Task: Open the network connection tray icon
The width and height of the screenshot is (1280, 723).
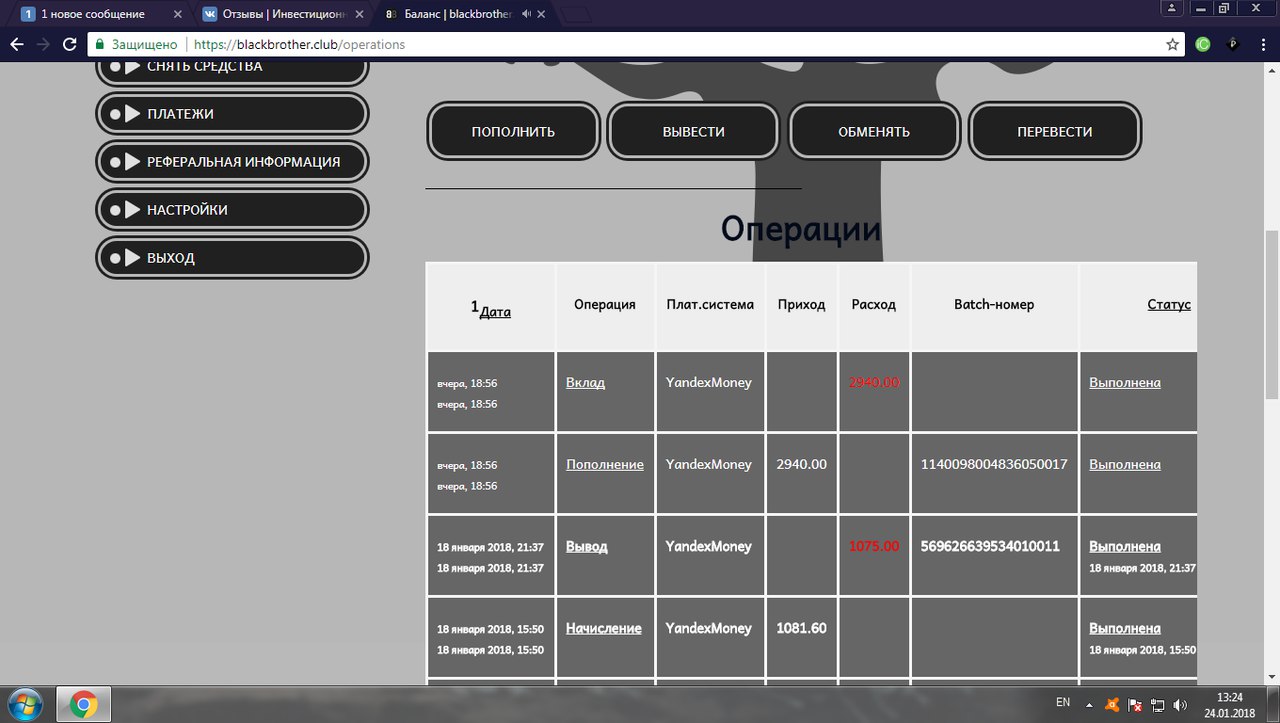Action: 1157,704
